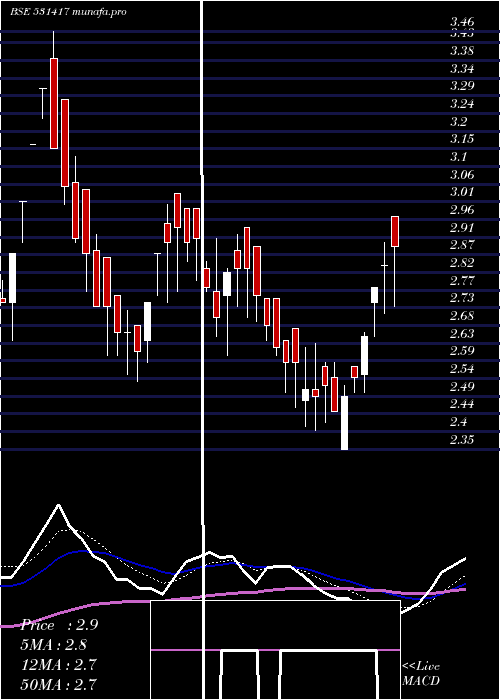The image size is (500, 700).
Task: Click the 3.34 price axis label
Action: click(x=462, y=69)
